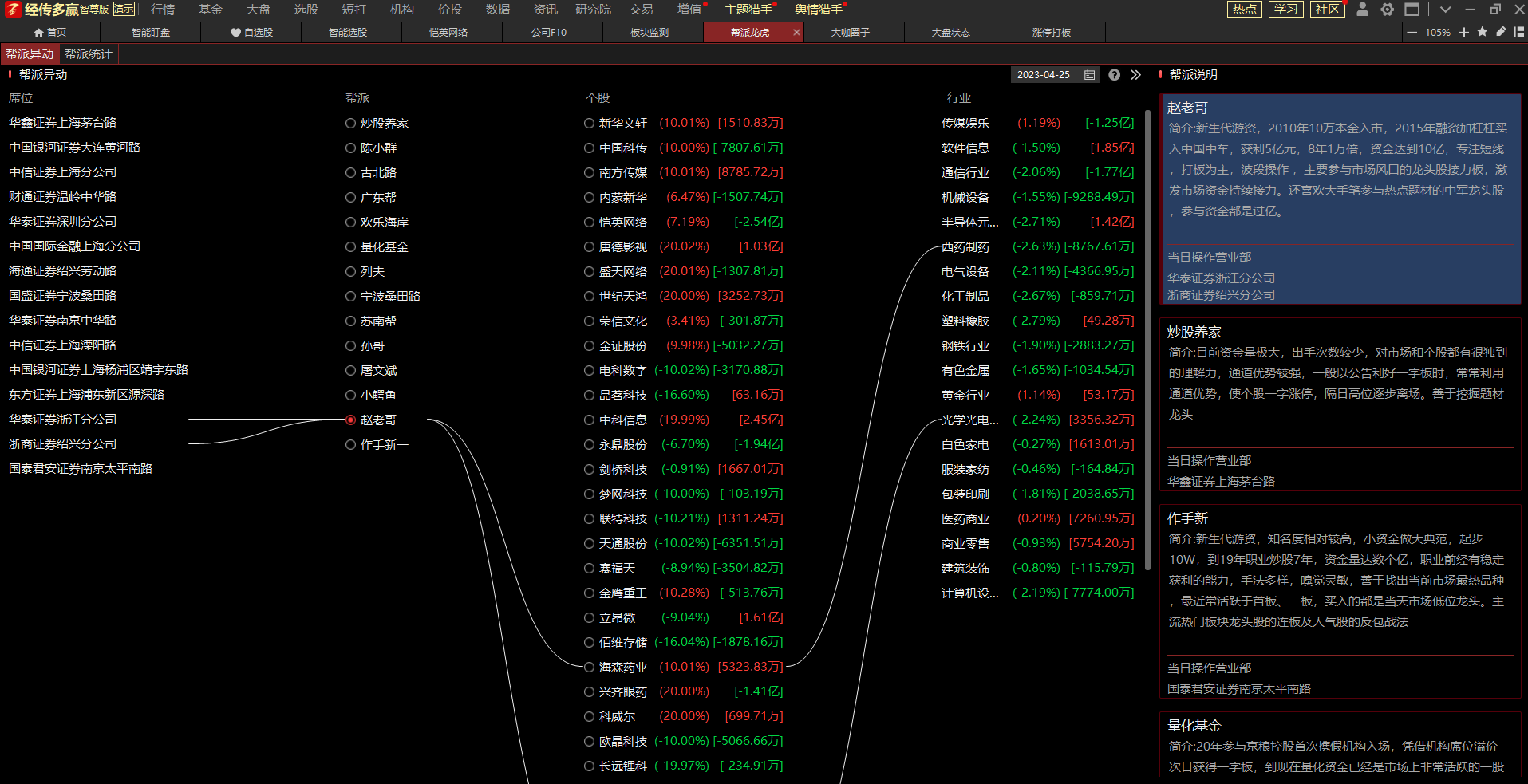Click the pencil edit icon
This screenshot has width=1528, height=784.
point(1501,32)
